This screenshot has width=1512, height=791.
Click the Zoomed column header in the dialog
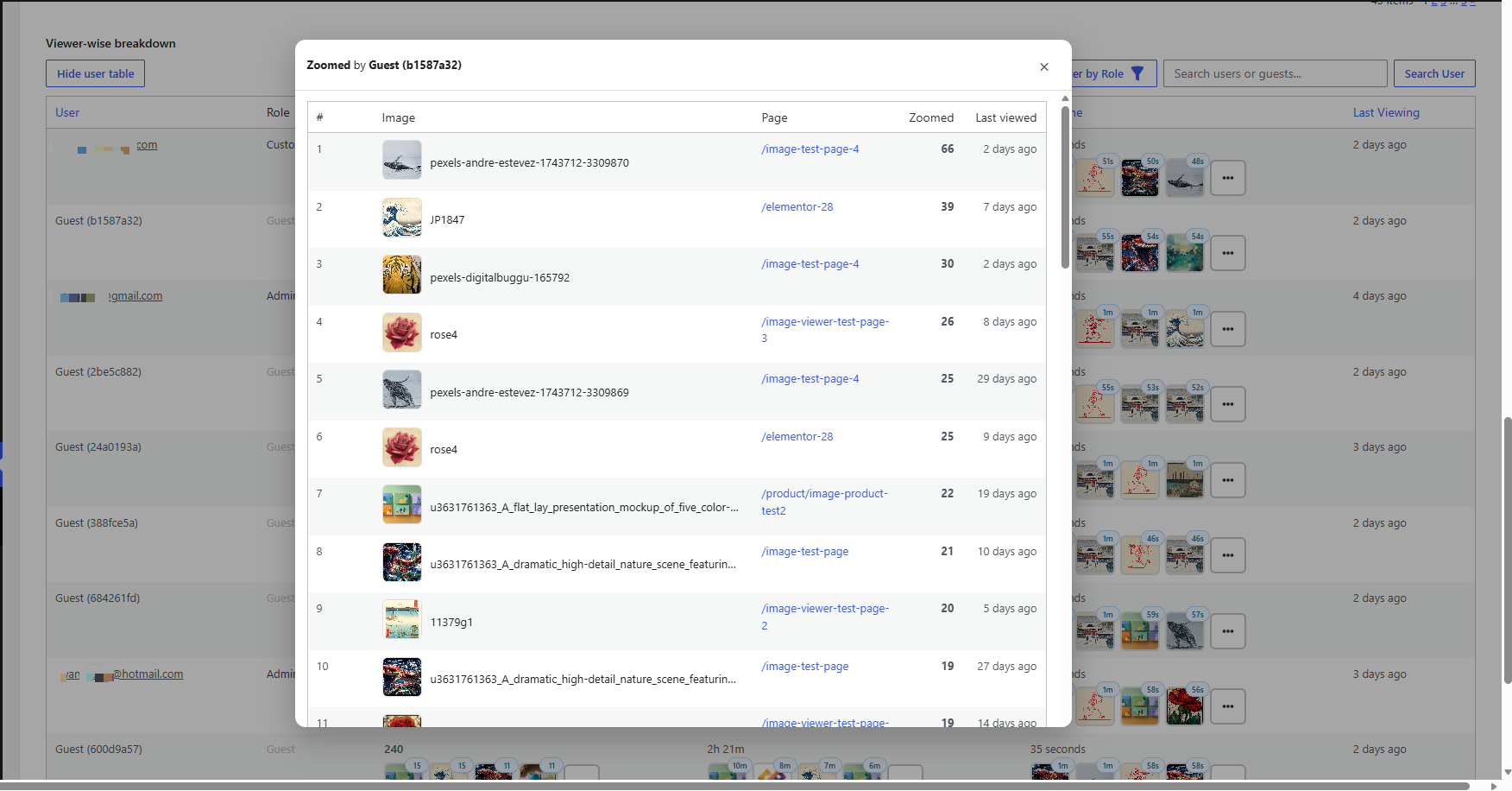click(931, 117)
